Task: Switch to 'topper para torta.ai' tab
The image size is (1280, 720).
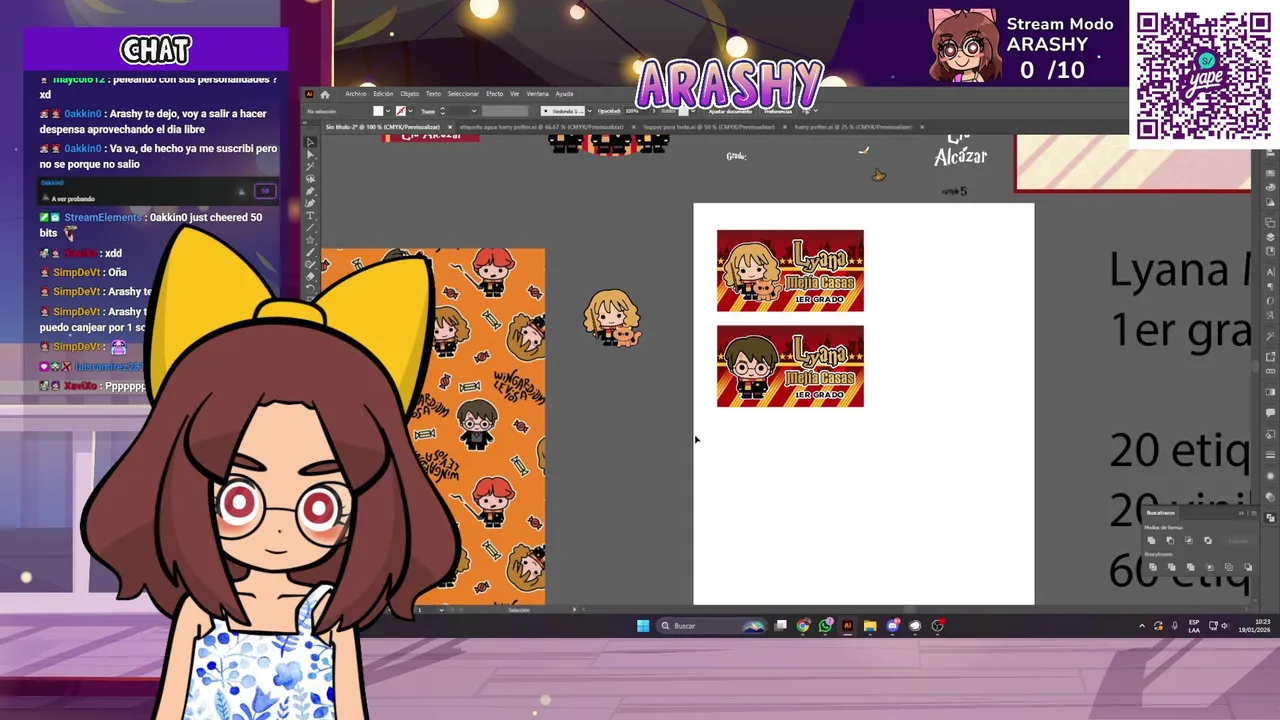Action: 707,127
